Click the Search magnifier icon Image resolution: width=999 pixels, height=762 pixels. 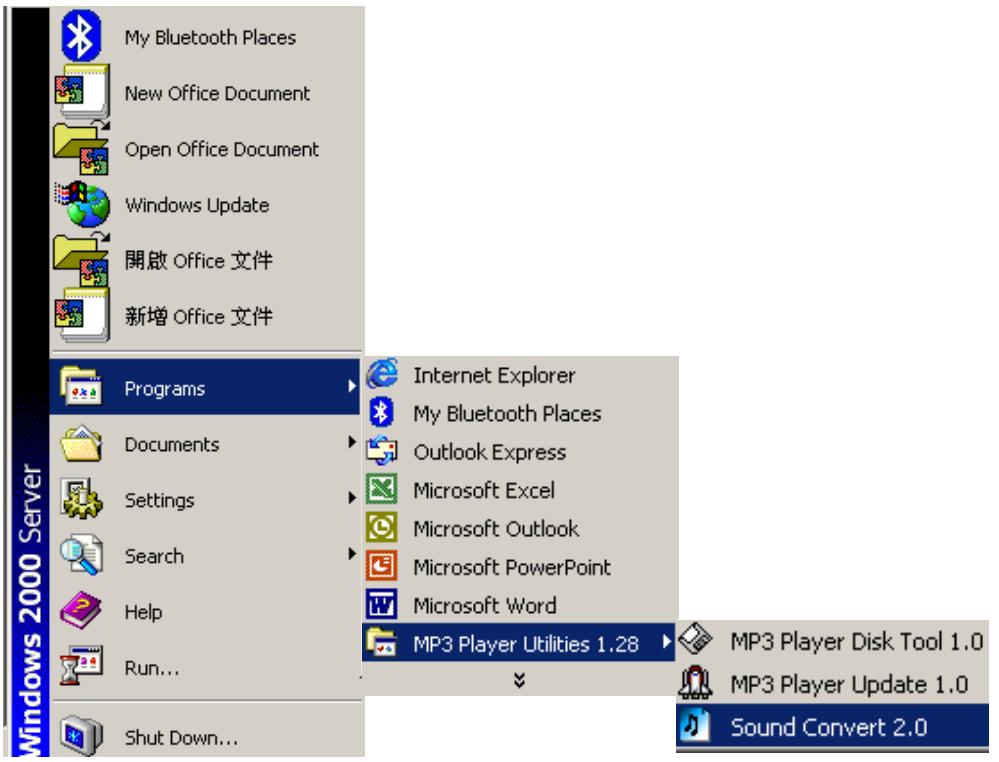click(x=81, y=554)
